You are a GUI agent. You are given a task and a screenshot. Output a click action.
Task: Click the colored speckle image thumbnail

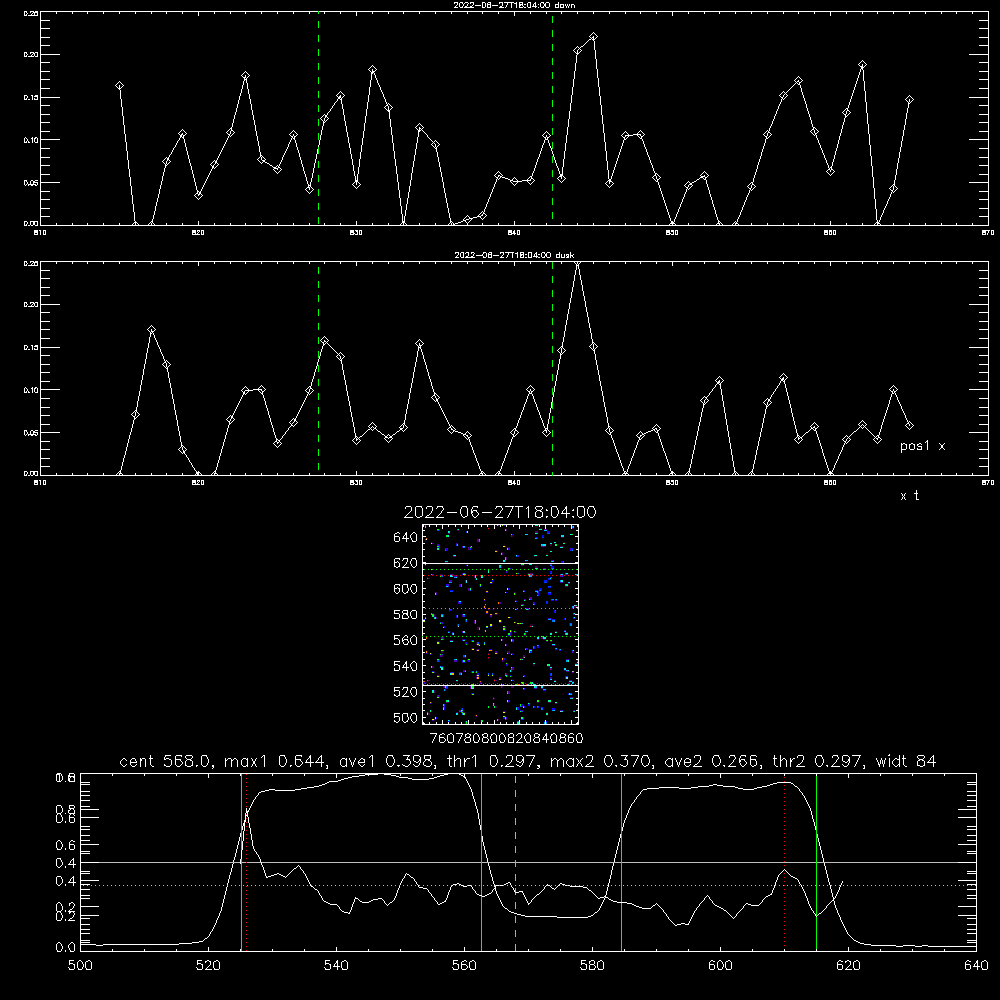pos(500,624)
